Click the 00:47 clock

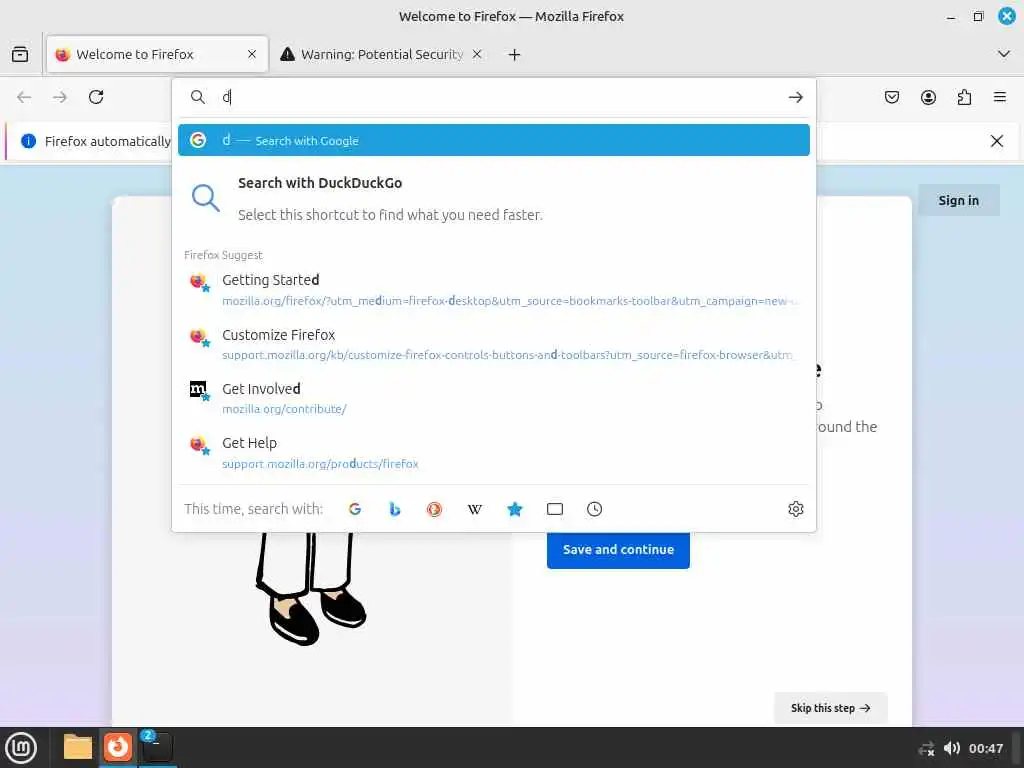[x=985, y=748]
